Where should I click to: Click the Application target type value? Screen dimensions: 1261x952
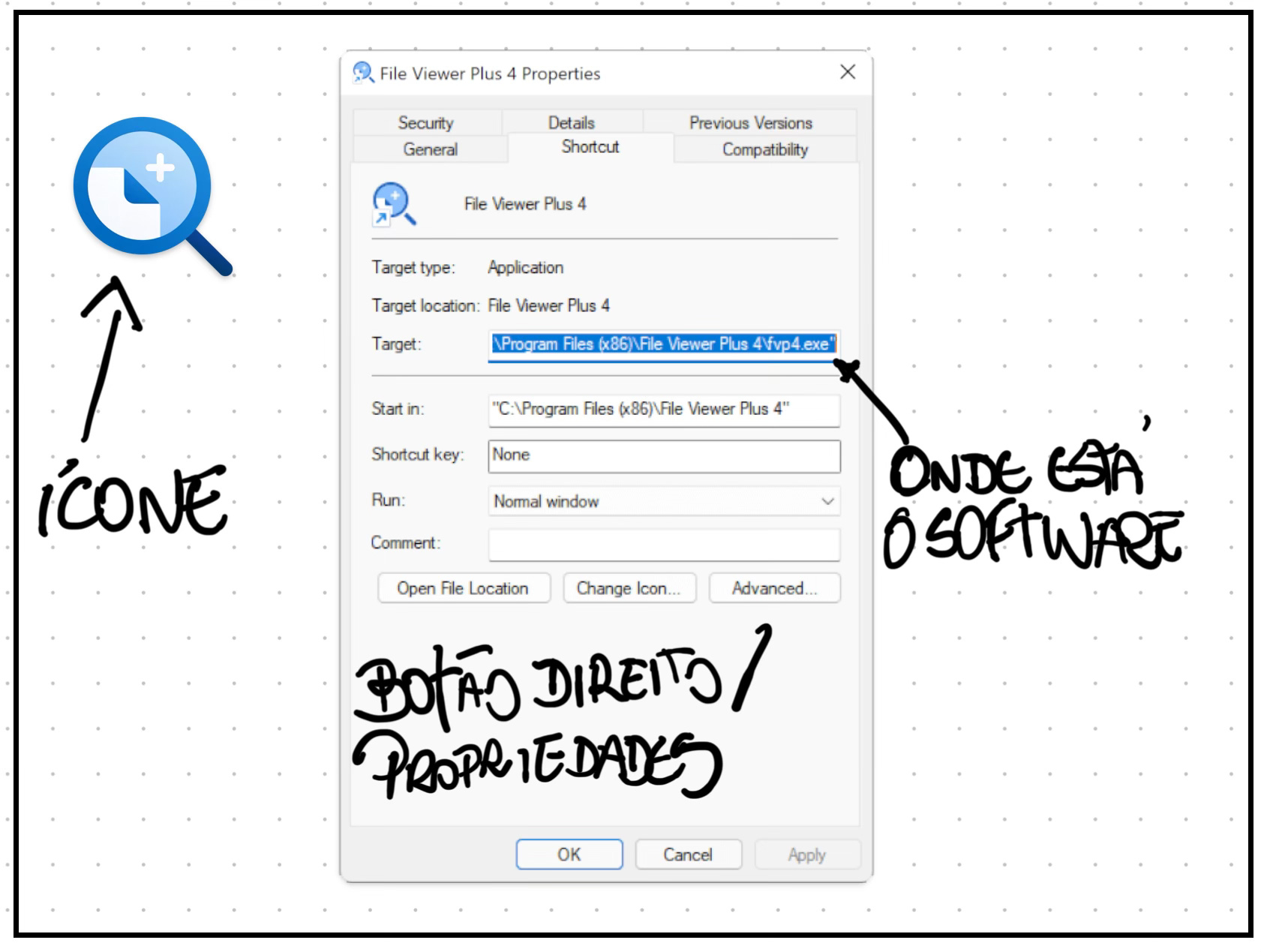click(x=525, y=268)
